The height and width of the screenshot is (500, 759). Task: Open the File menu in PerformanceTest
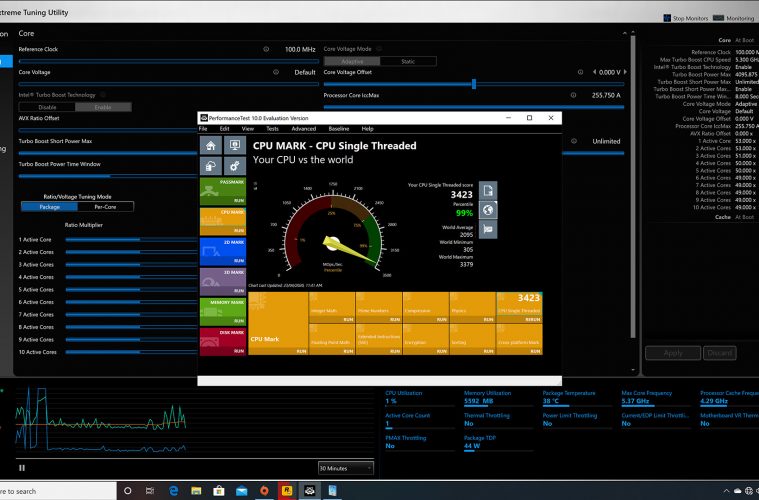point(203,129)
